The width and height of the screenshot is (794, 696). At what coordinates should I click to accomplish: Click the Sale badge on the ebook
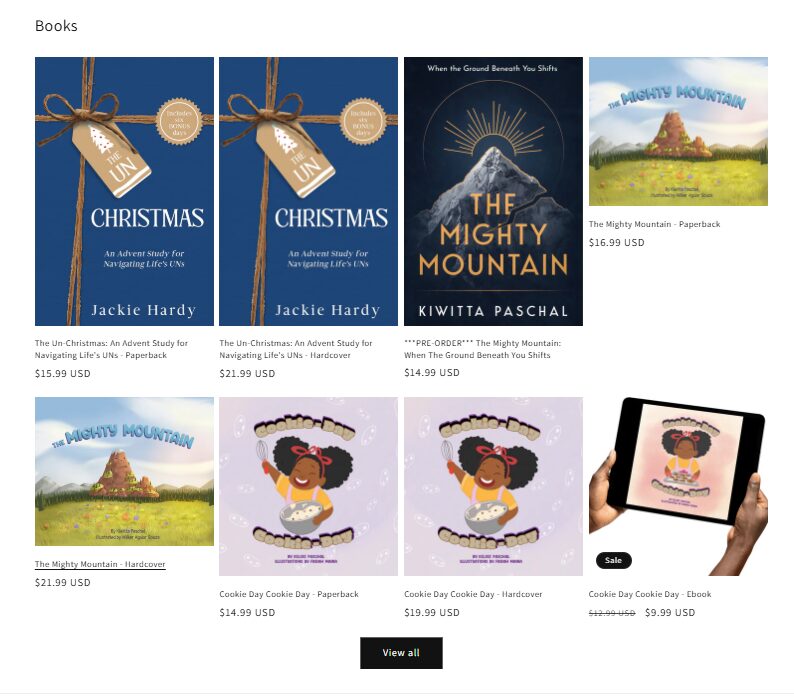613,560
